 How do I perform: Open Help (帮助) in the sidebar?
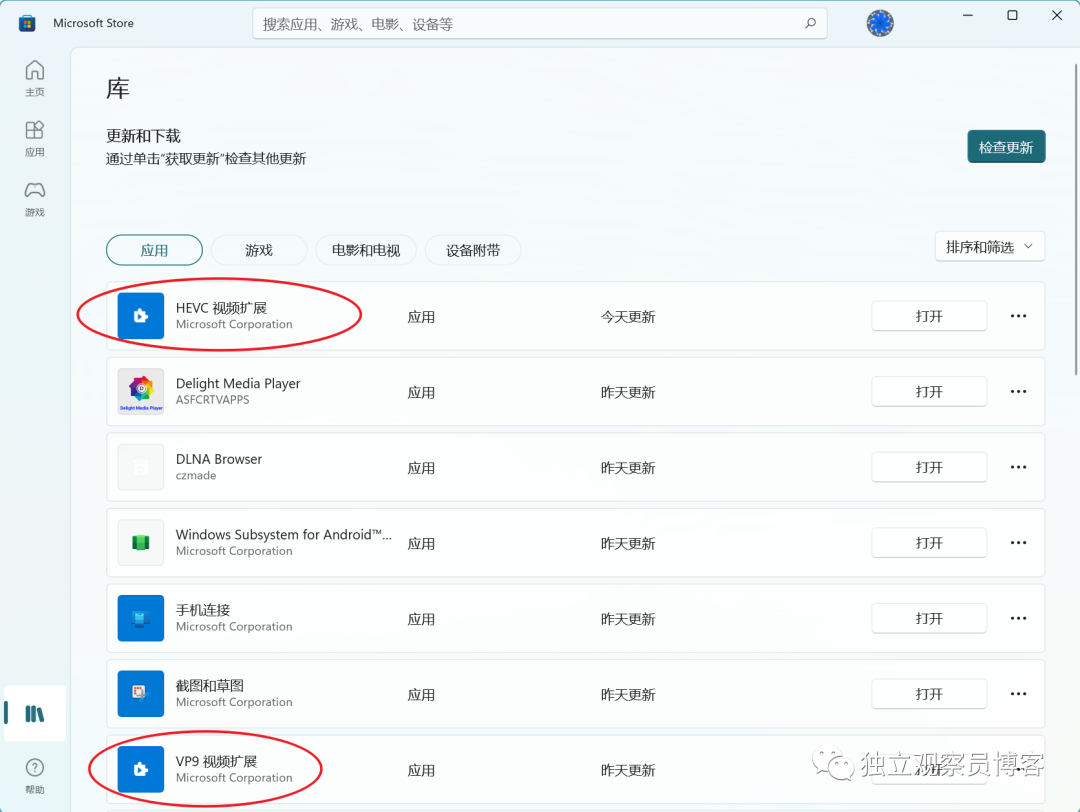(34, 776)
